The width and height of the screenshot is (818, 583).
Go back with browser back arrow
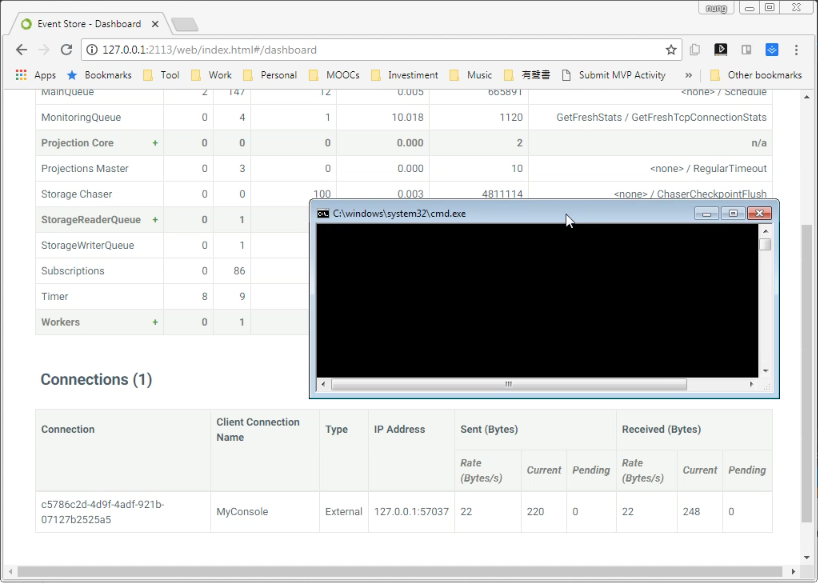[21, 50]
